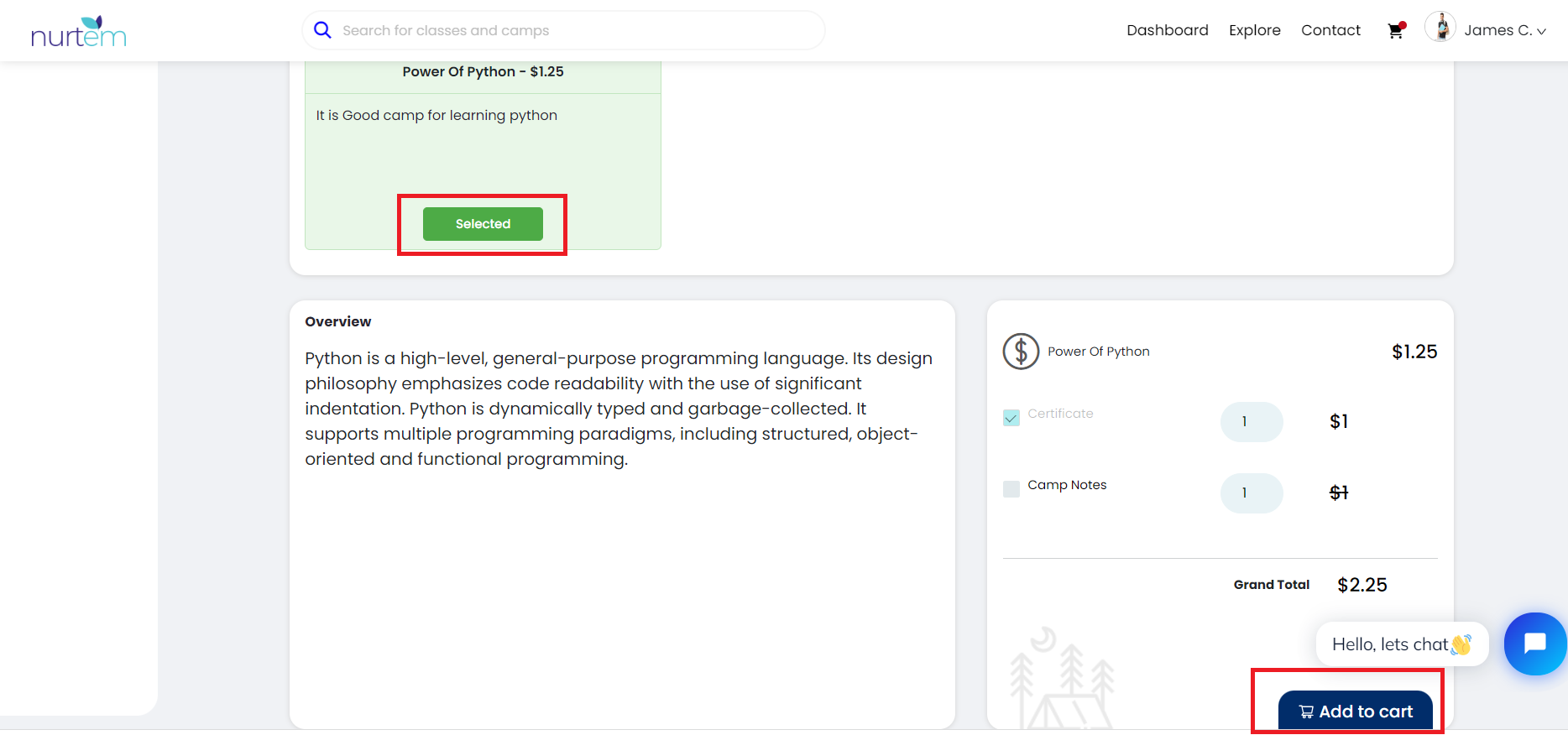1568x735 pixels.
Task: Open the chat bubble widget
Action: tap(1534, 644)
